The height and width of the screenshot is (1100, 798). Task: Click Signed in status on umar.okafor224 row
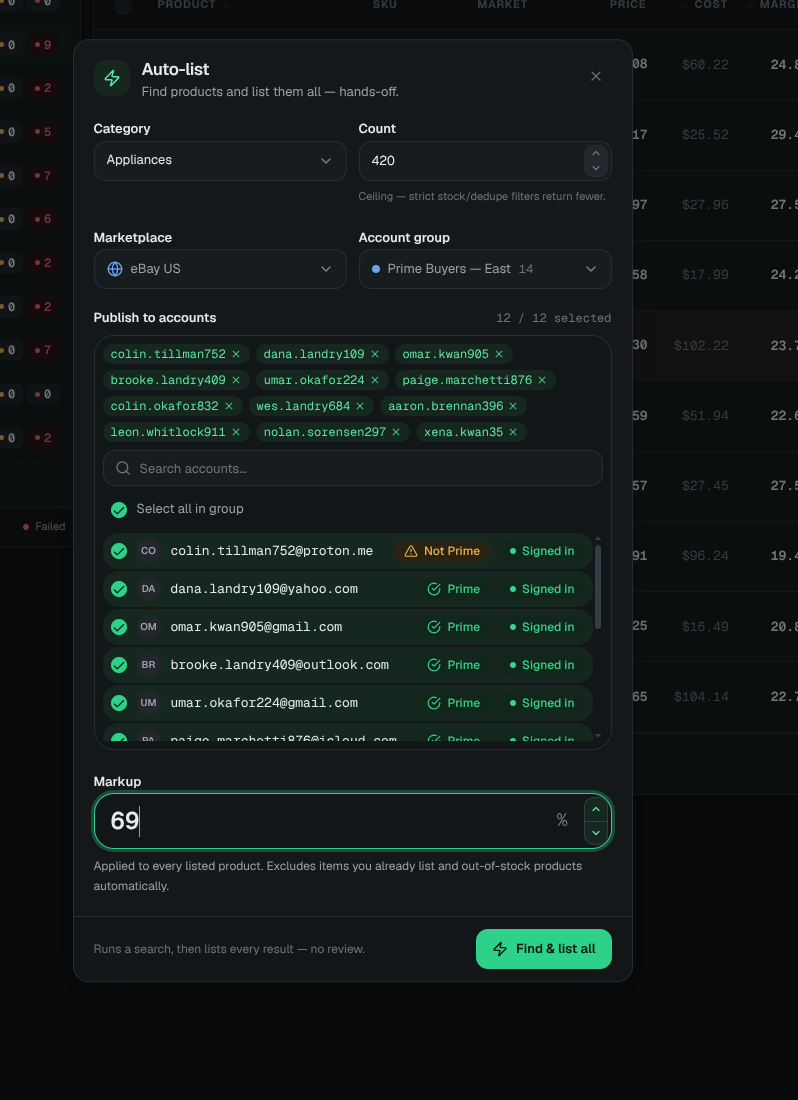[x=542, y=703]
